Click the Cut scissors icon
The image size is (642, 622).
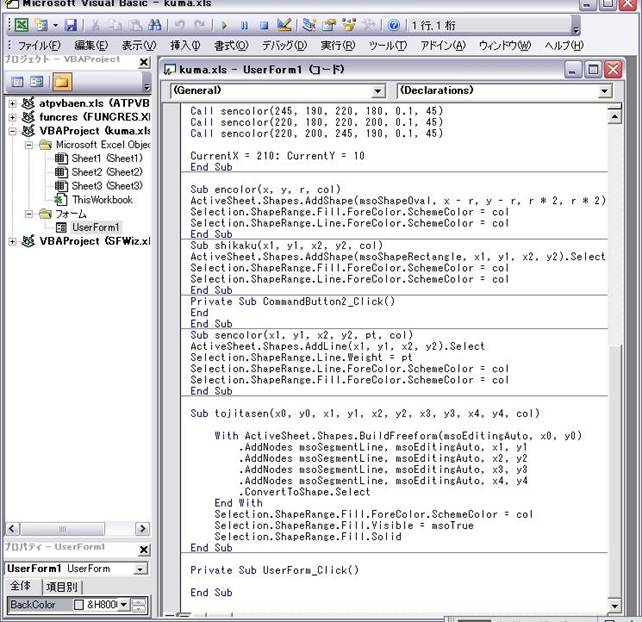click(x=95, y=25)
